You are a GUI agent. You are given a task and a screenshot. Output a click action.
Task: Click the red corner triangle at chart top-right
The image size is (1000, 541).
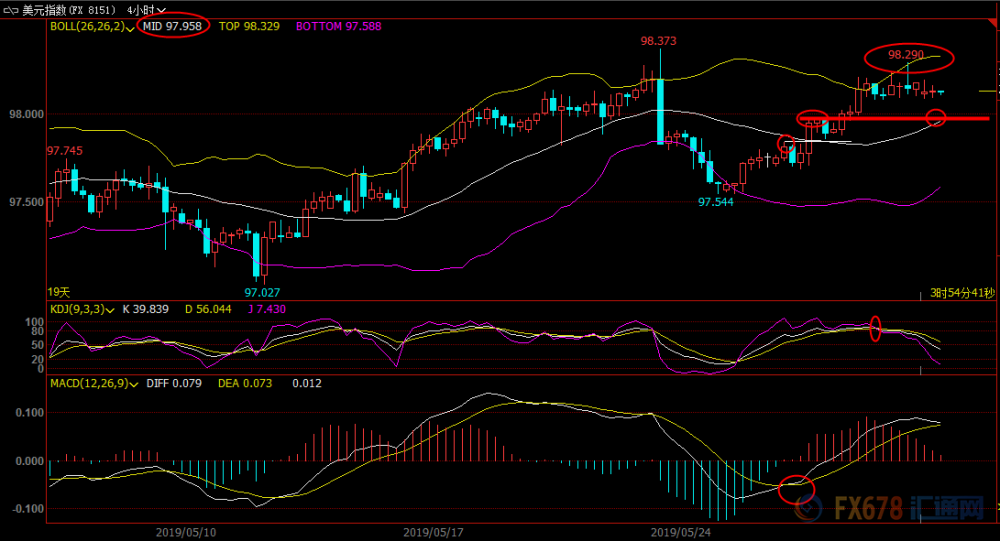994,22
